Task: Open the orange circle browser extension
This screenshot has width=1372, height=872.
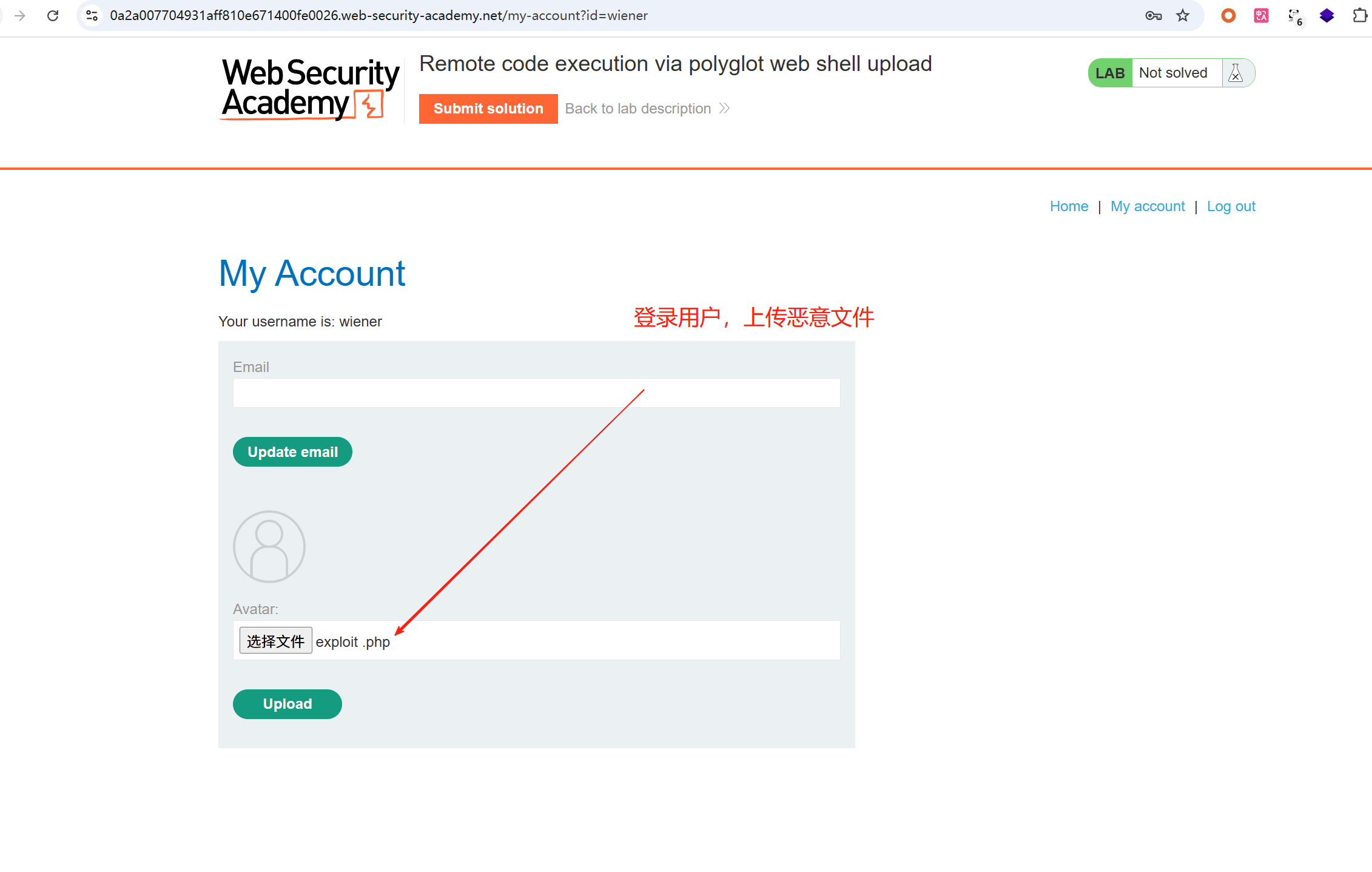Action: pos(1228,16)
